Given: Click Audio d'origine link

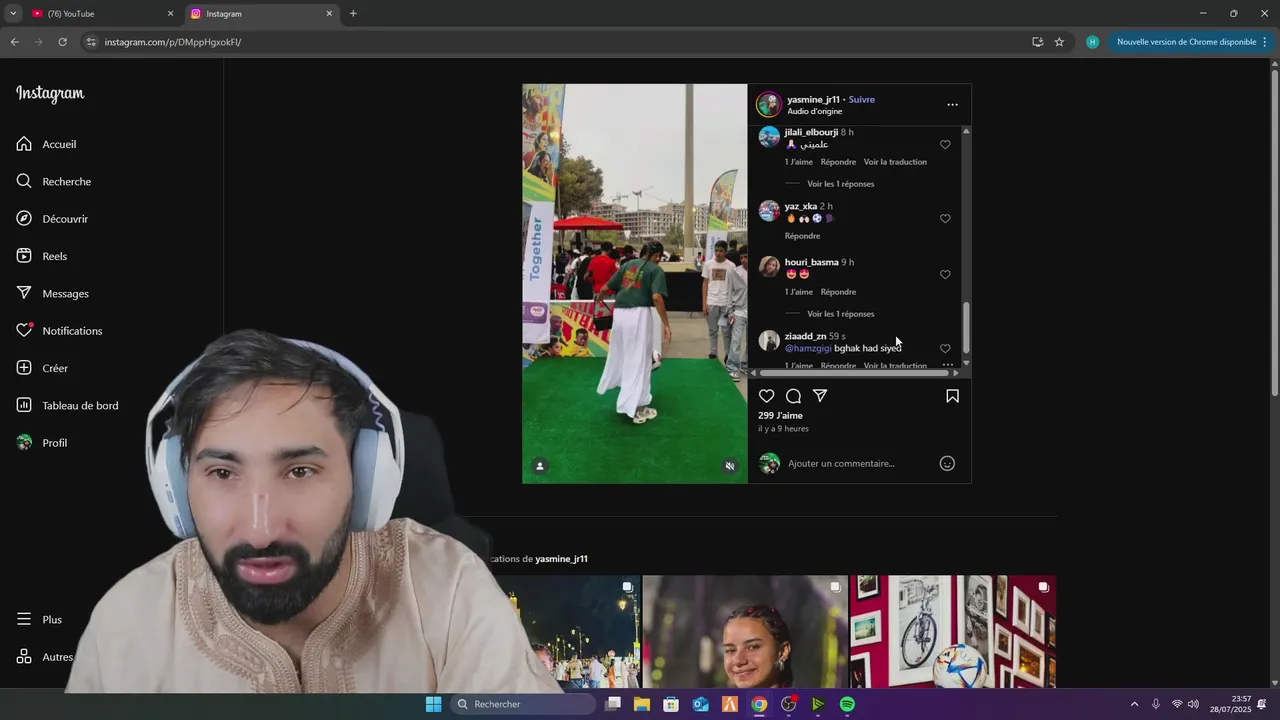Looking at the screenshot, I should (814, 112).
